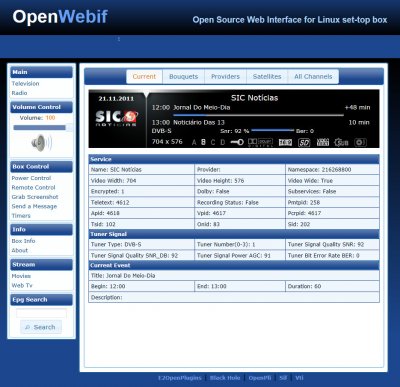Open Box Info page

[23, 241]
